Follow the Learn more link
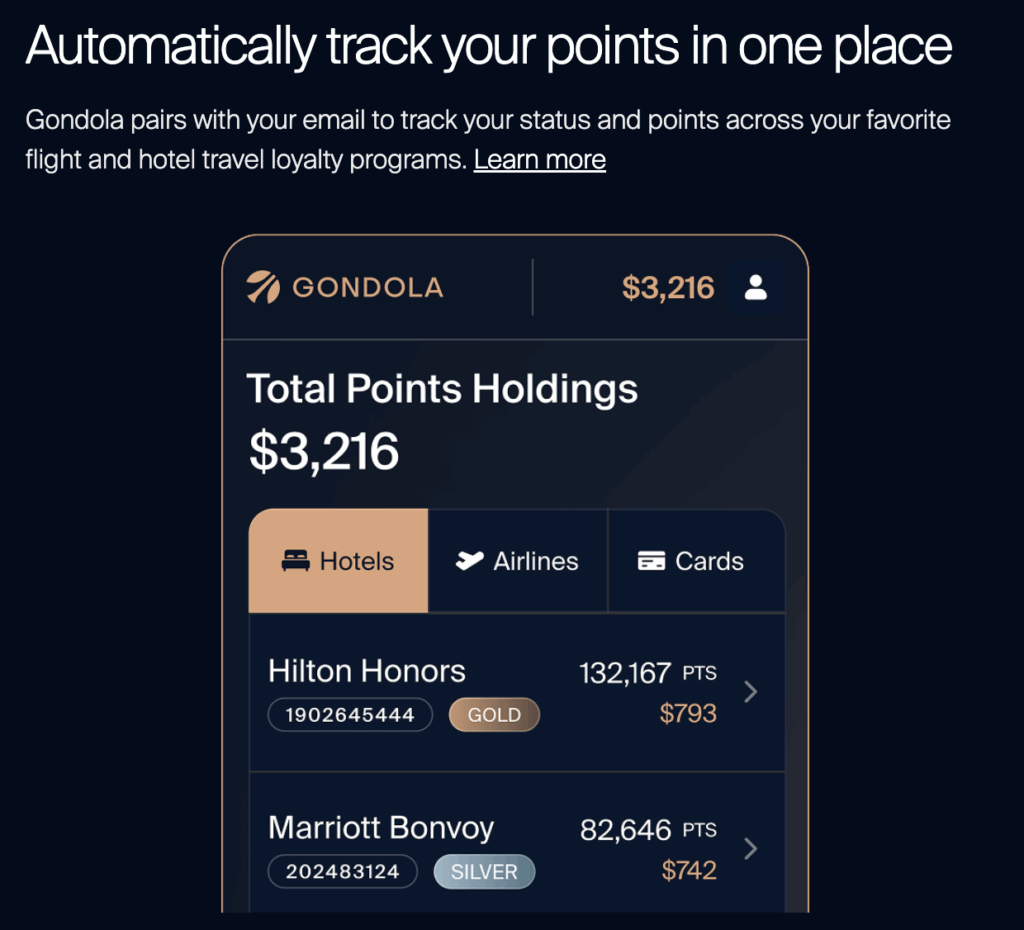 coord(540,160)
